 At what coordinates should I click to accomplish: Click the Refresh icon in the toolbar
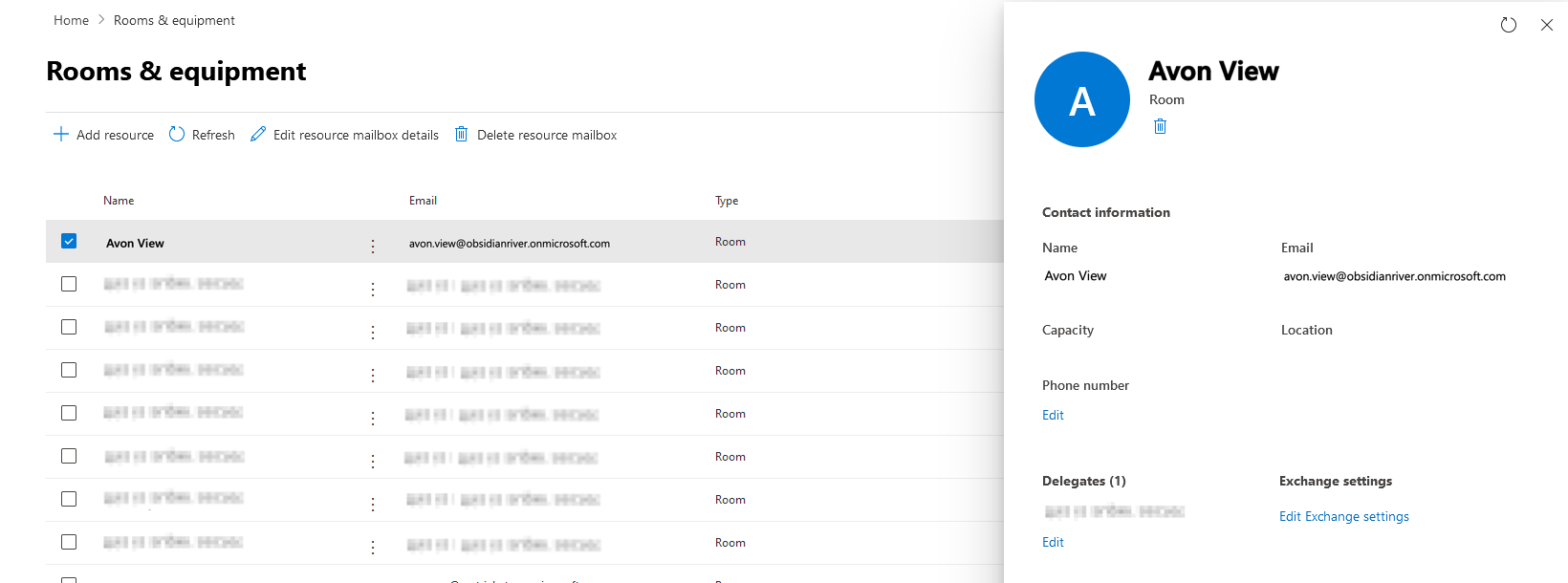(x=177, y=135)
